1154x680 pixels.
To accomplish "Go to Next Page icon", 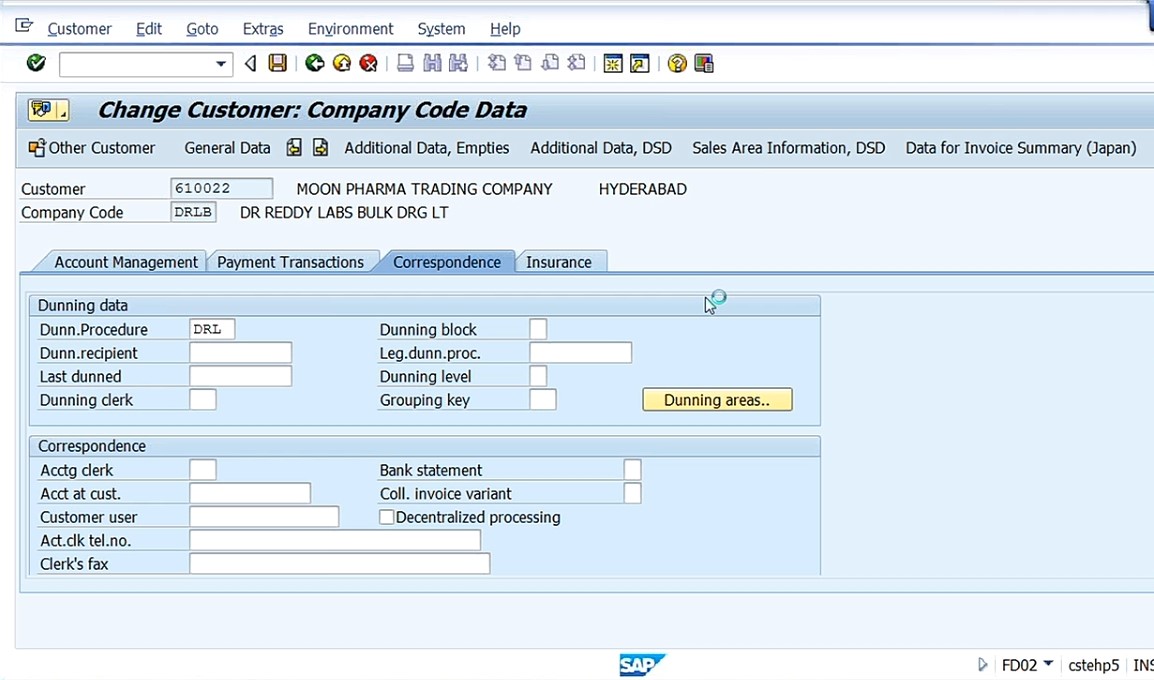I will tap(550, 63).
